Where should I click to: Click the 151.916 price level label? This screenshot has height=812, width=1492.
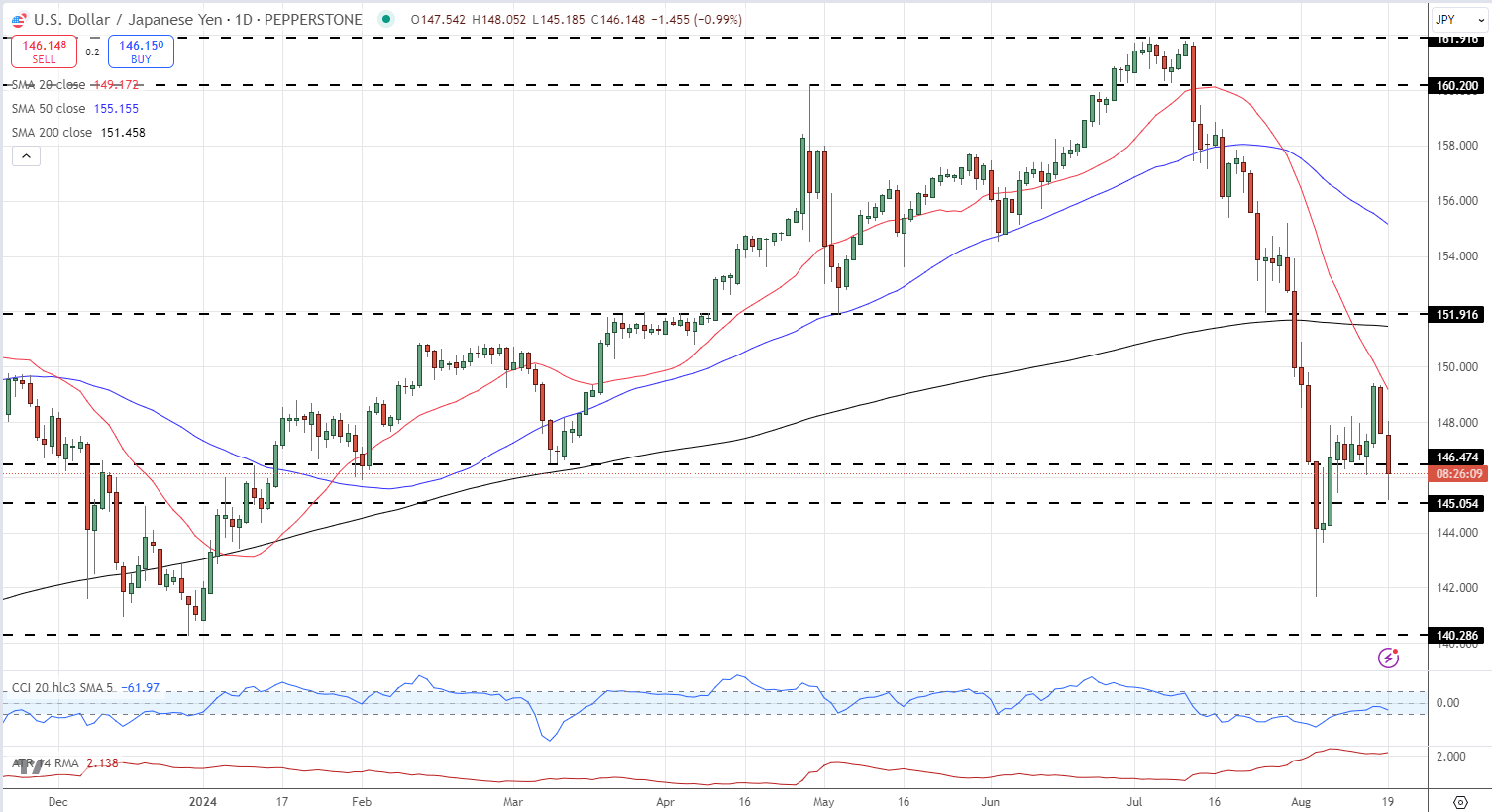click(1457, 315)
